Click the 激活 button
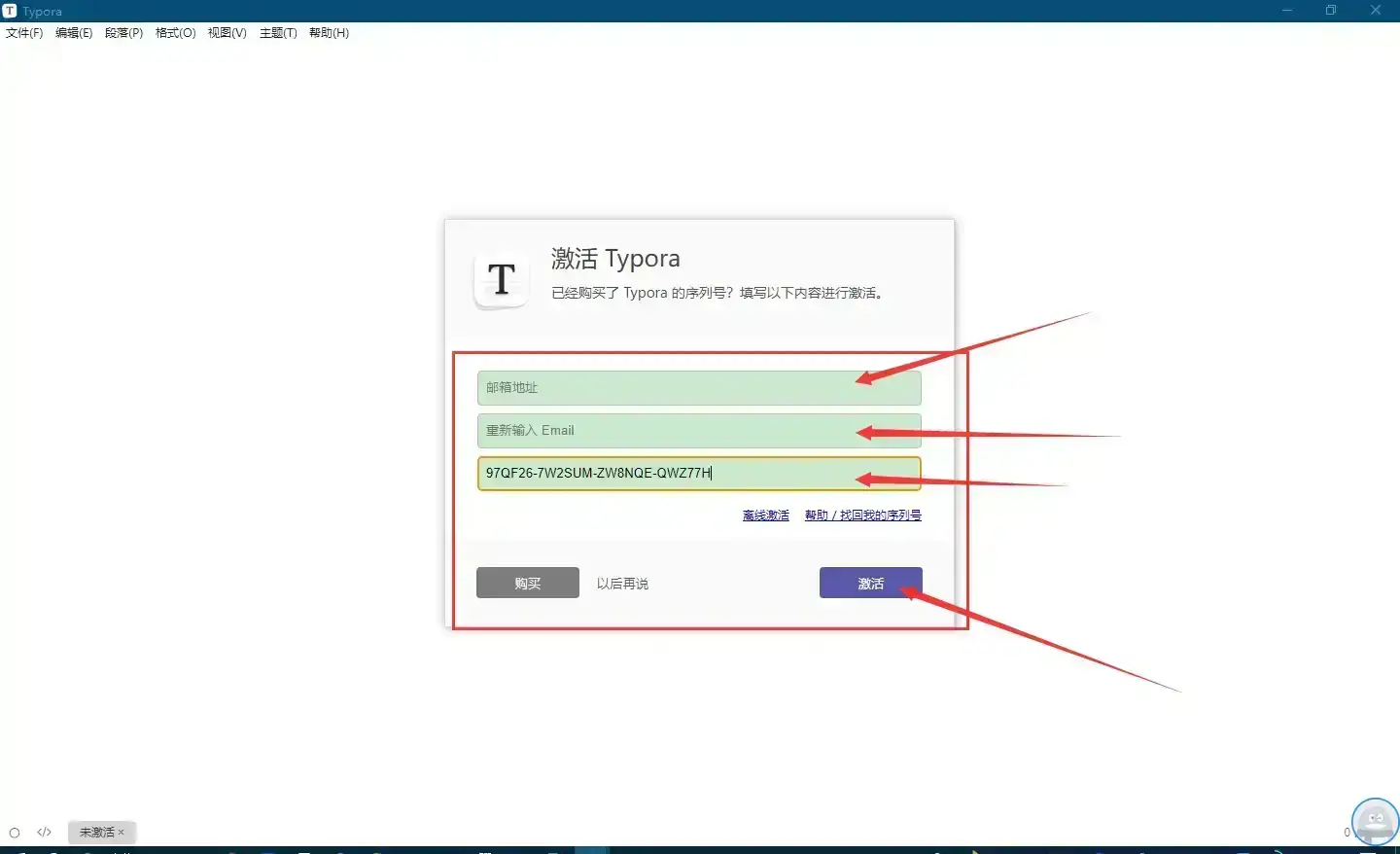The width and height of the screenshot is (1400, 854). (871, 583)
